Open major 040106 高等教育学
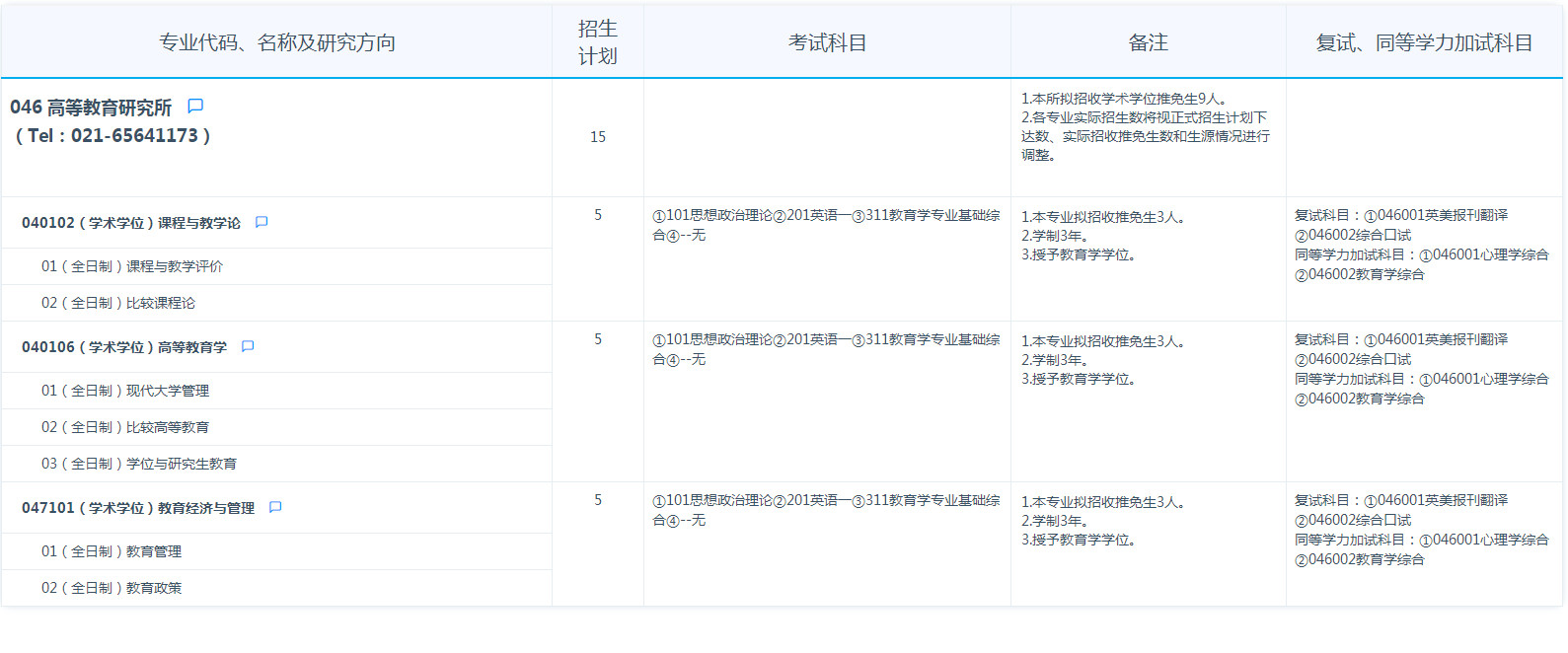Viewport: 1568px width, 653px height. pos(124,348)
